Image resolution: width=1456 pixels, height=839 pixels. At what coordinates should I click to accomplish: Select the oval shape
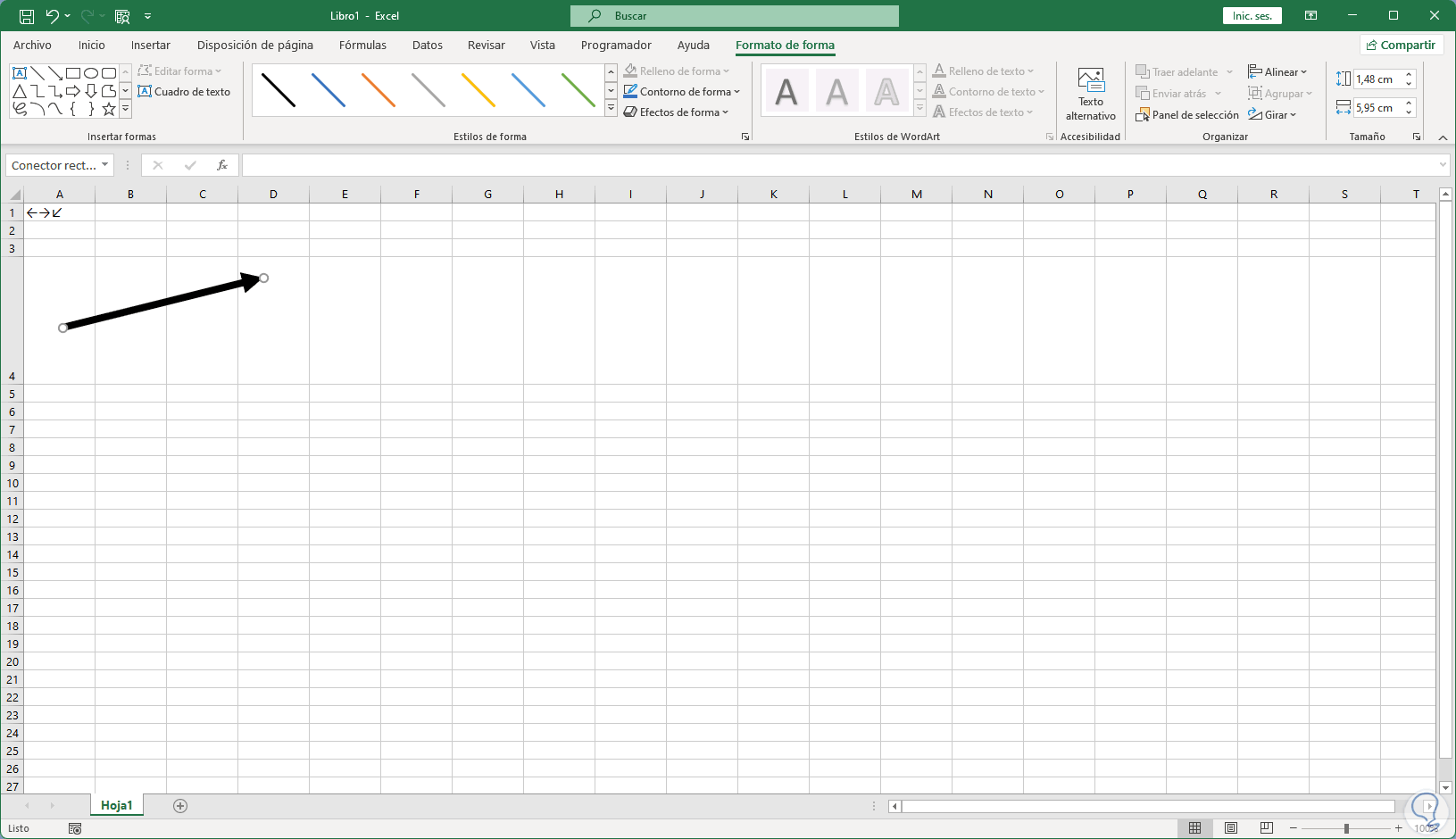tap(91, 73)
